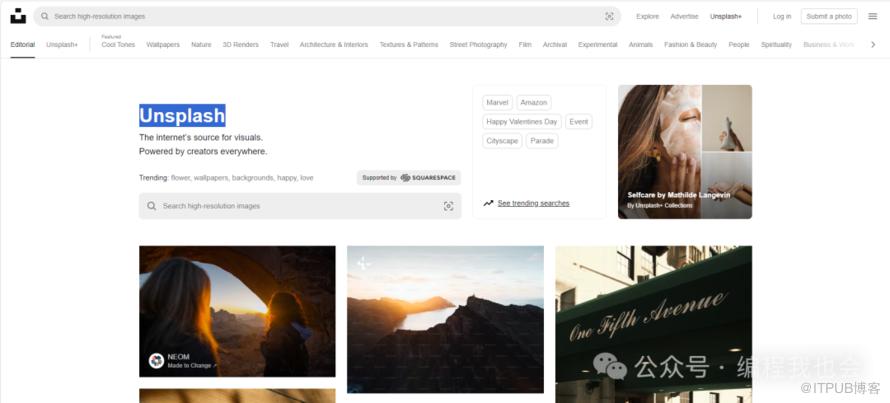Click the visual search icon in top search bar
The image size is (890, 403).
point(609,17)
